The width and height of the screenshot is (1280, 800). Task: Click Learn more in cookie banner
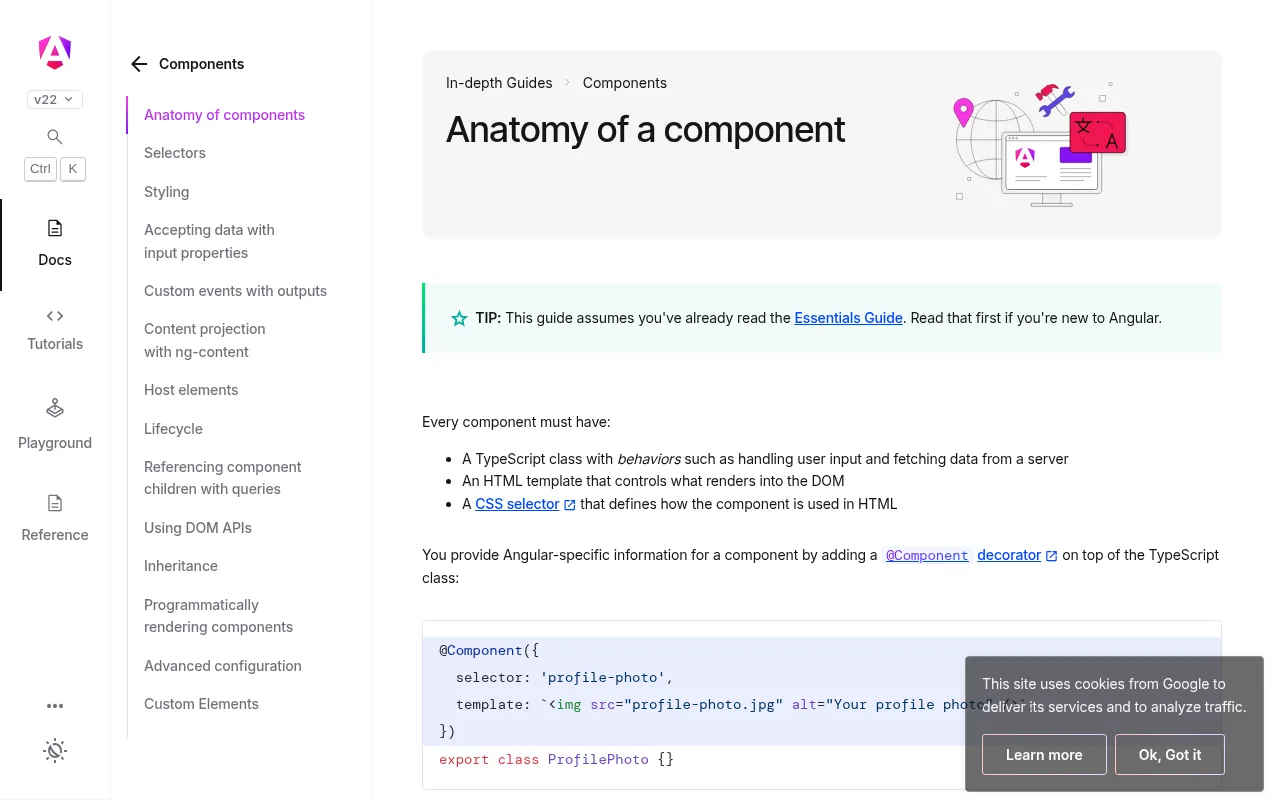[1044, 755]
